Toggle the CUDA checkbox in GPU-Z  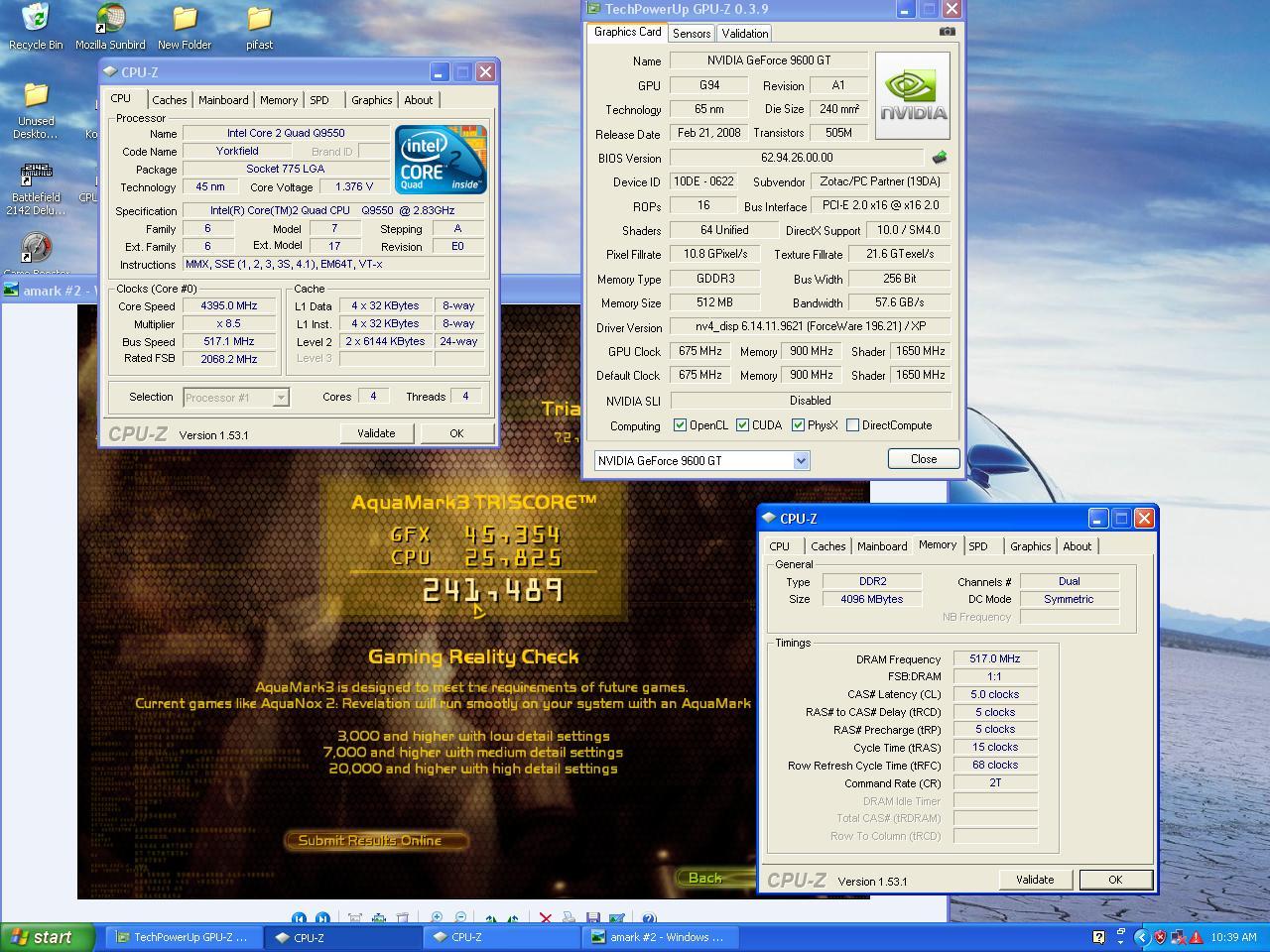(x=742, y=425)
